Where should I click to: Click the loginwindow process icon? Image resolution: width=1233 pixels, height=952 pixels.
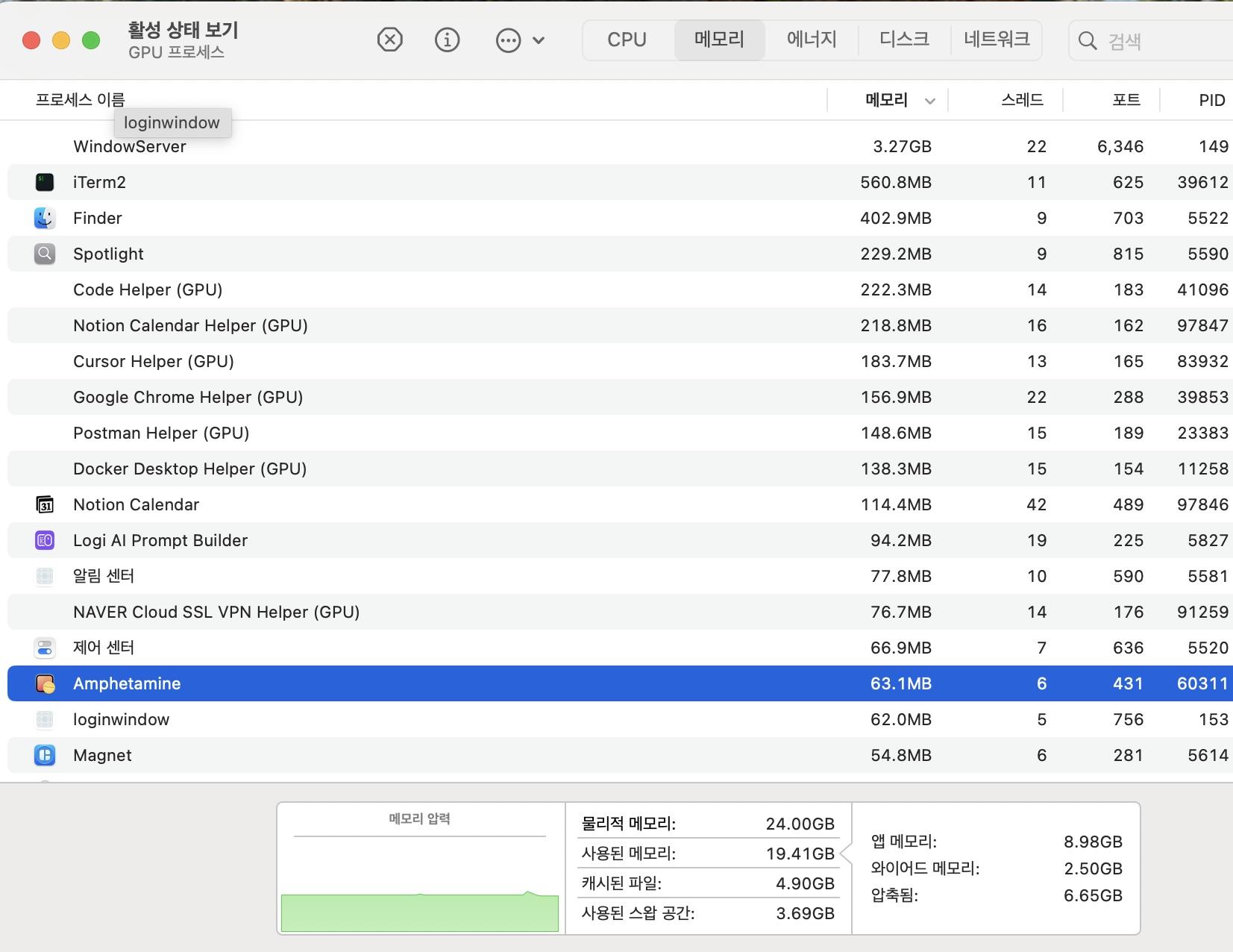click(x=45, y=719)
